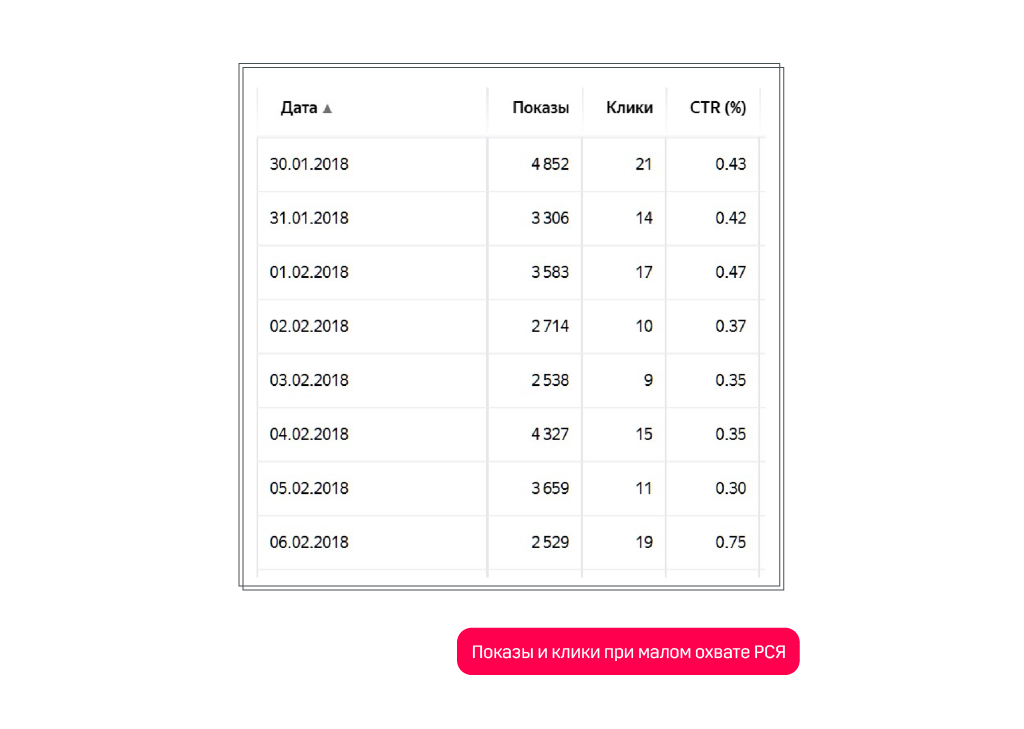Viewport: 1024px width, 729px height.
Task: Click clicks value 21 in first row
Action: (643, 164)
